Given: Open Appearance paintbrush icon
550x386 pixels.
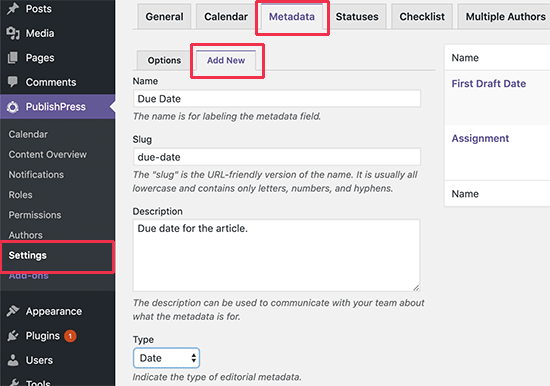Looking at the screenshot, I should click(13, 311).
